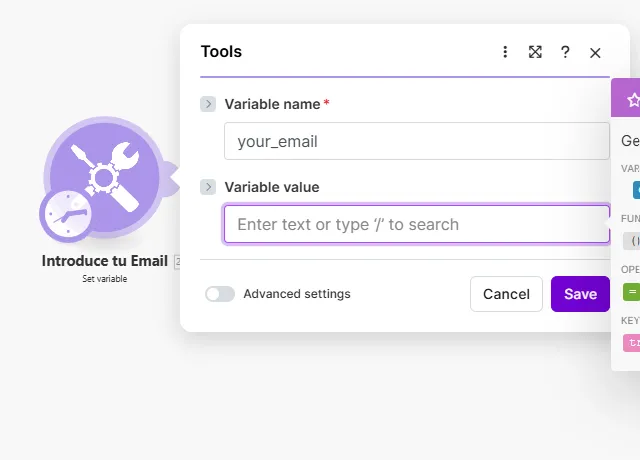Expand the Tools dialog to fullscreen
The height and width of the screenshot is (460, 640).
(535, 52)
